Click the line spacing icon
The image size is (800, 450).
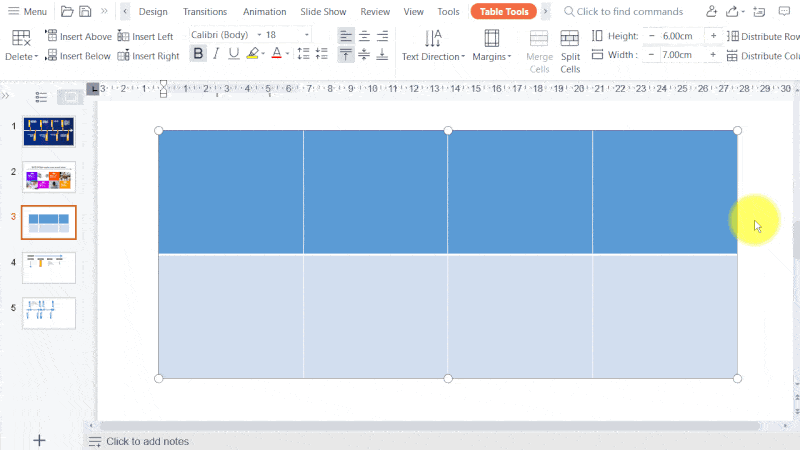pos(304,53)
